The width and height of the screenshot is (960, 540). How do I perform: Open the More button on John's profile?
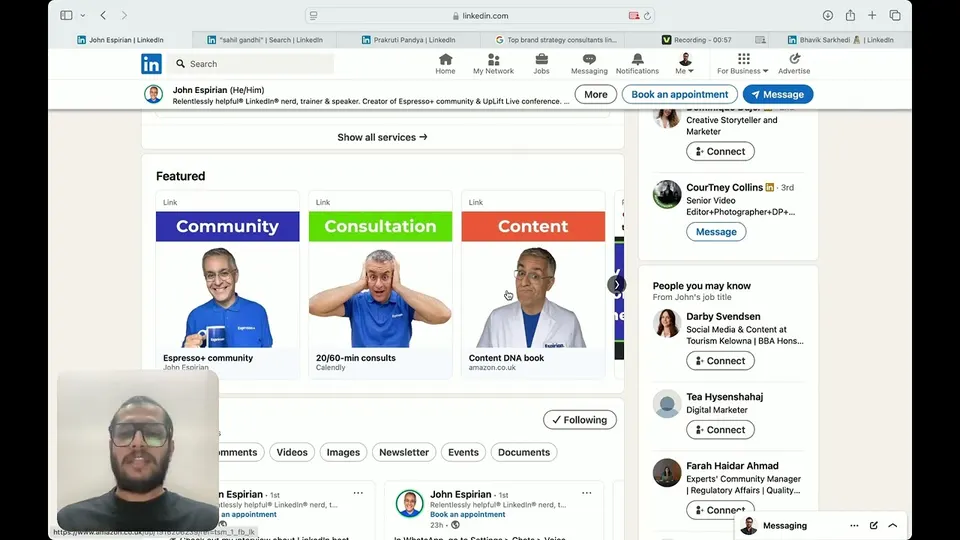[x=596, y=94]
